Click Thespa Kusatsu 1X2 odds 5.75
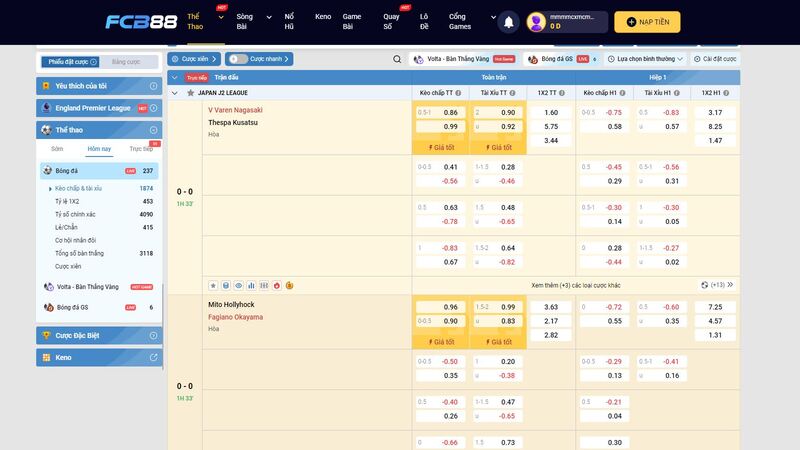Screen dimensions: 800x450 551,127
